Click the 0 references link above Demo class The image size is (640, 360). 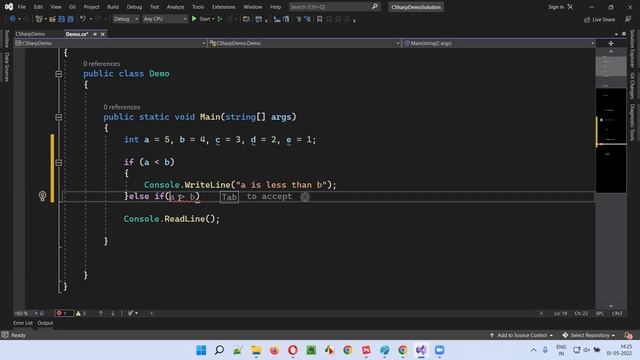[x=101, y=64]
